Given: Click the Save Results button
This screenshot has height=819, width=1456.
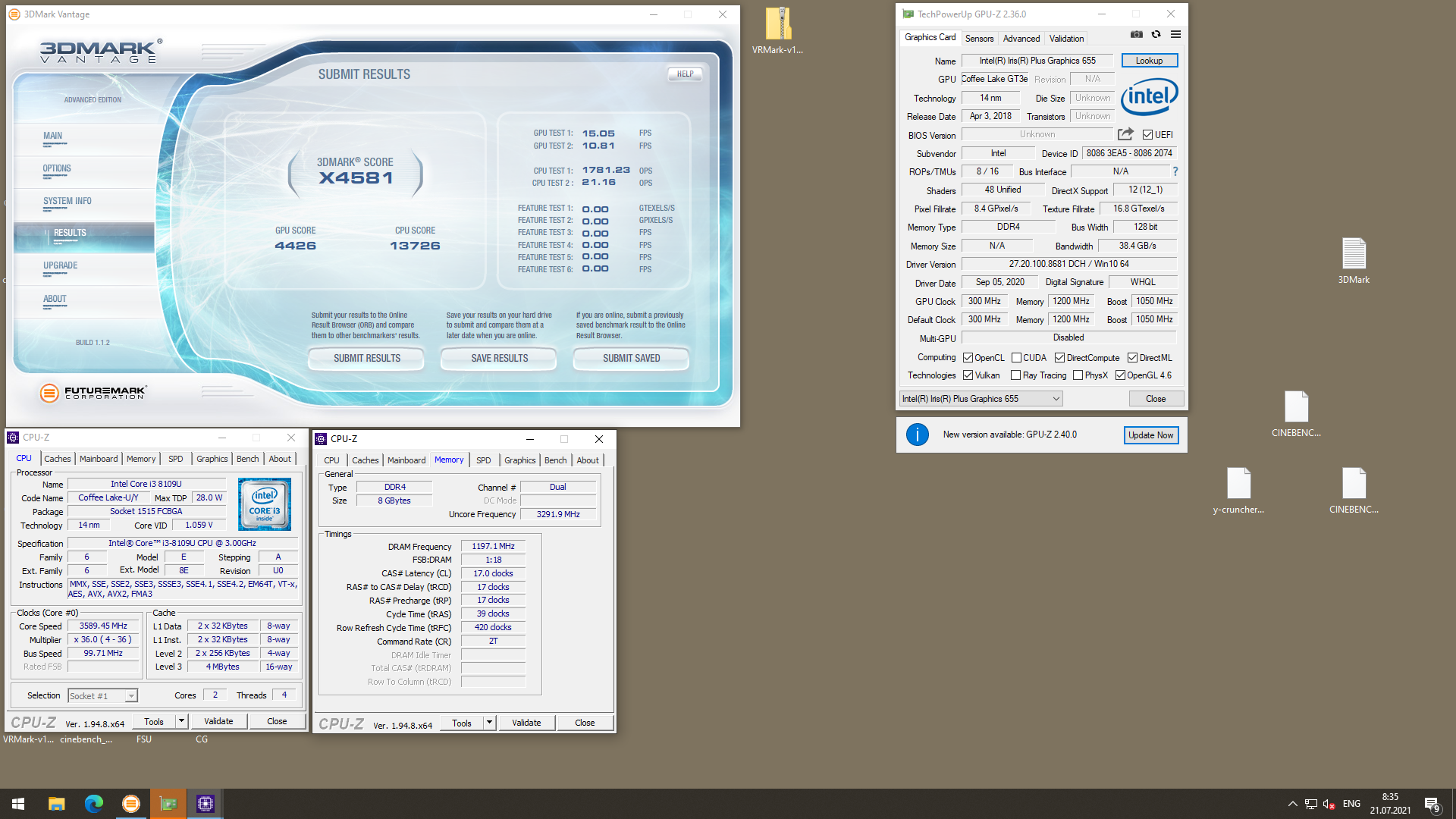Looking at the screenshot, I should coord(499,358).
